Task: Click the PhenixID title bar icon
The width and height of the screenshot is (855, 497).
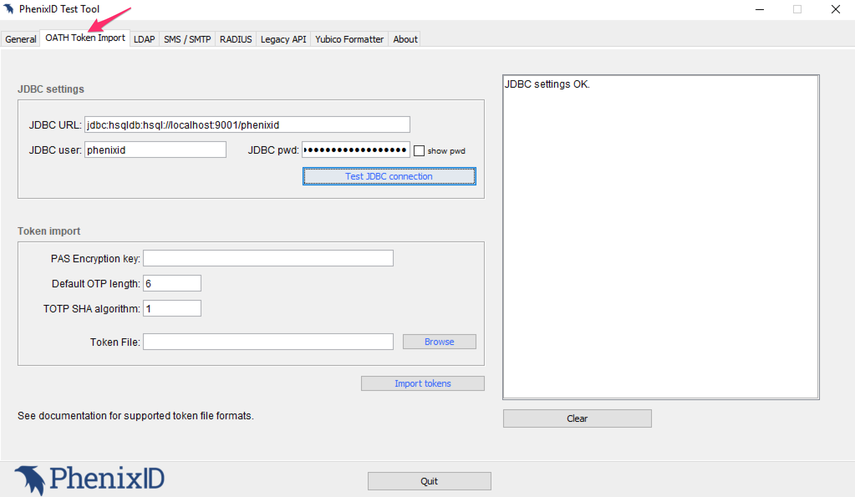Action: [9, 9]
